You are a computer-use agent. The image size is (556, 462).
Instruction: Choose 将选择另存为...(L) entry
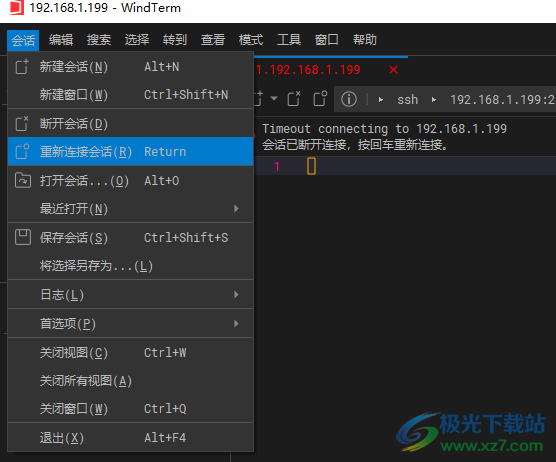point(130,266)
